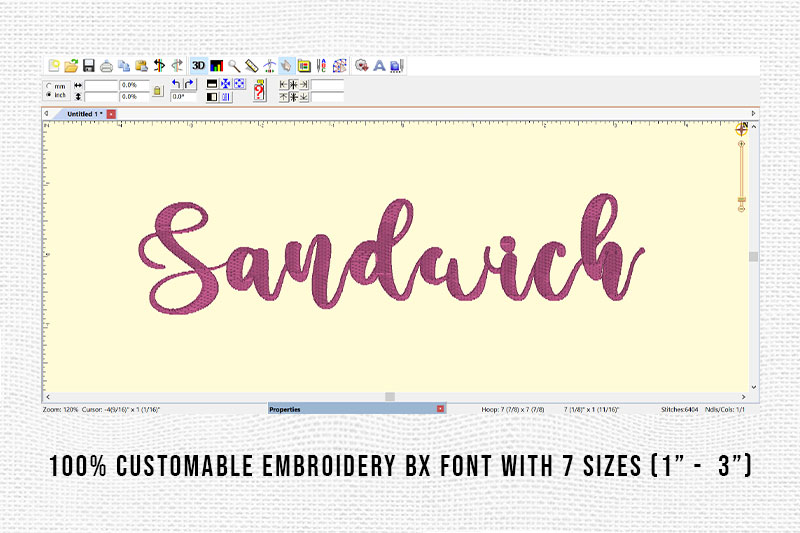Screen dimensions: 800x533
Task: Create a new design page
Action: (x=54, y=65)
